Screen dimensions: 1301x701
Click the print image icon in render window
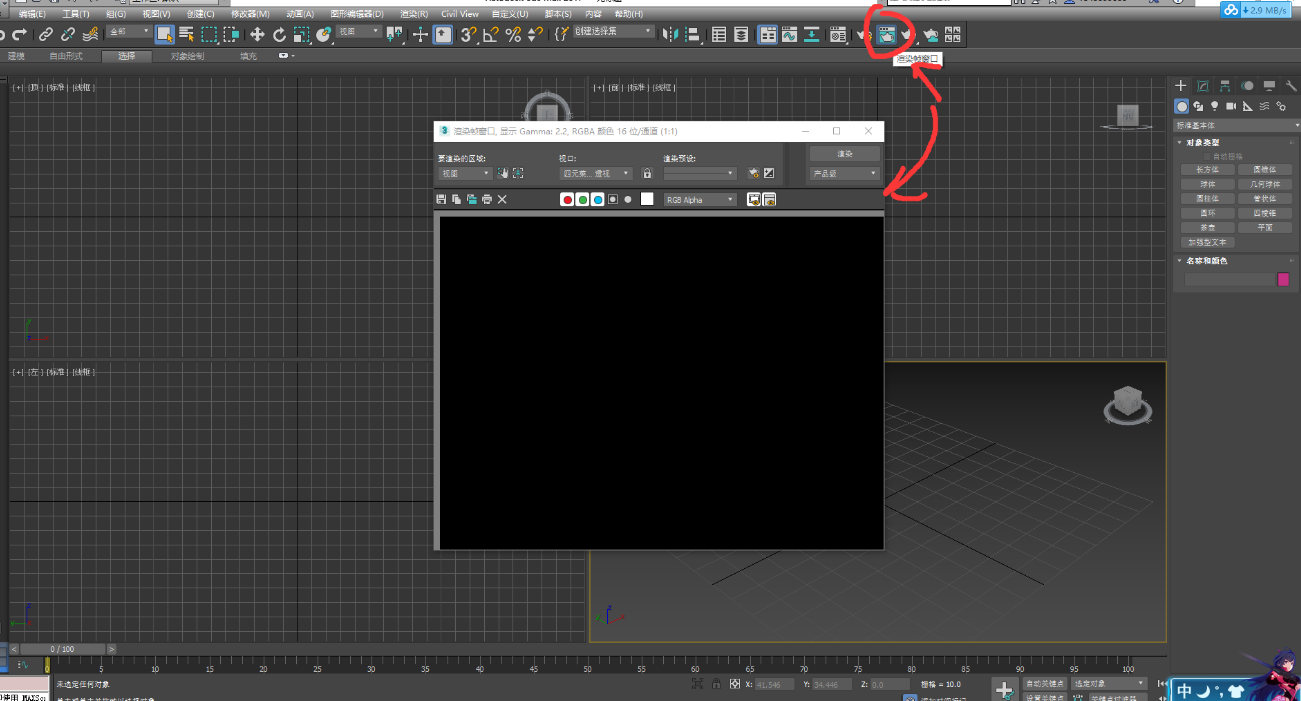coord(487,200)
